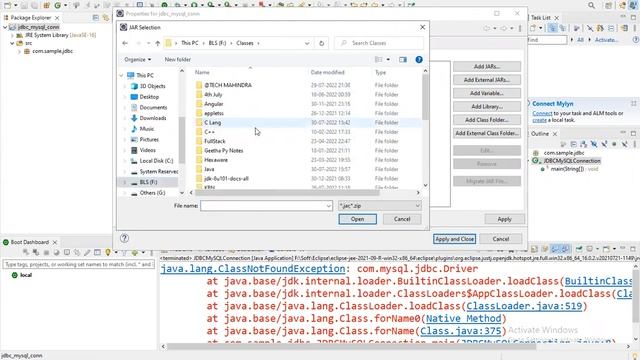Toggle the preview pane in JAR Selection
This screenshot has height=360, width=640.
(x=403, y=60)
